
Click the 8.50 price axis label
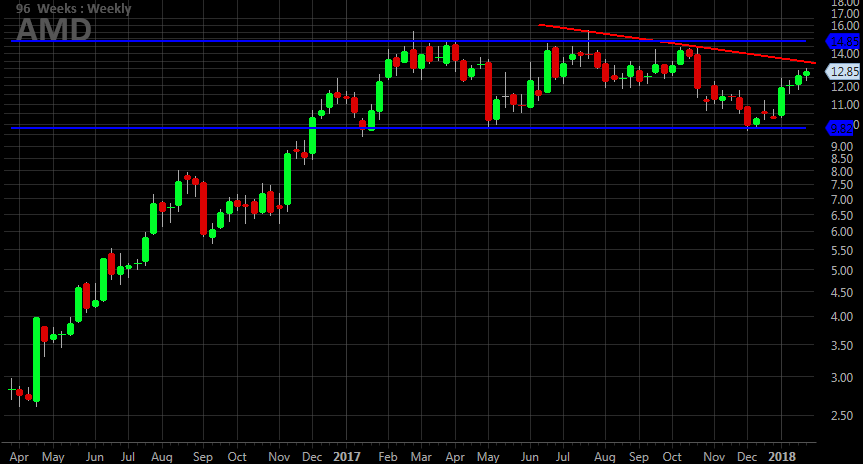842,159
